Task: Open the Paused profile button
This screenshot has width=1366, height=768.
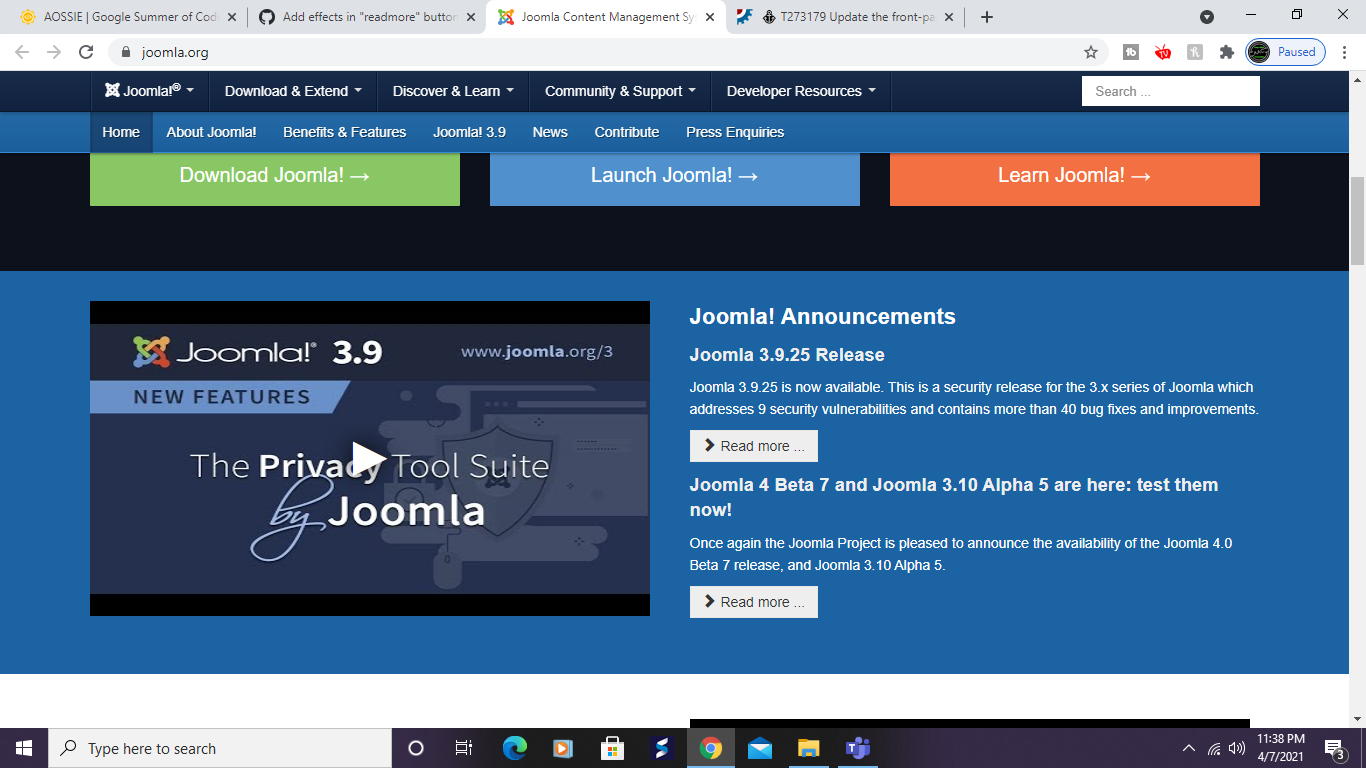Action: click(1285, 52)
